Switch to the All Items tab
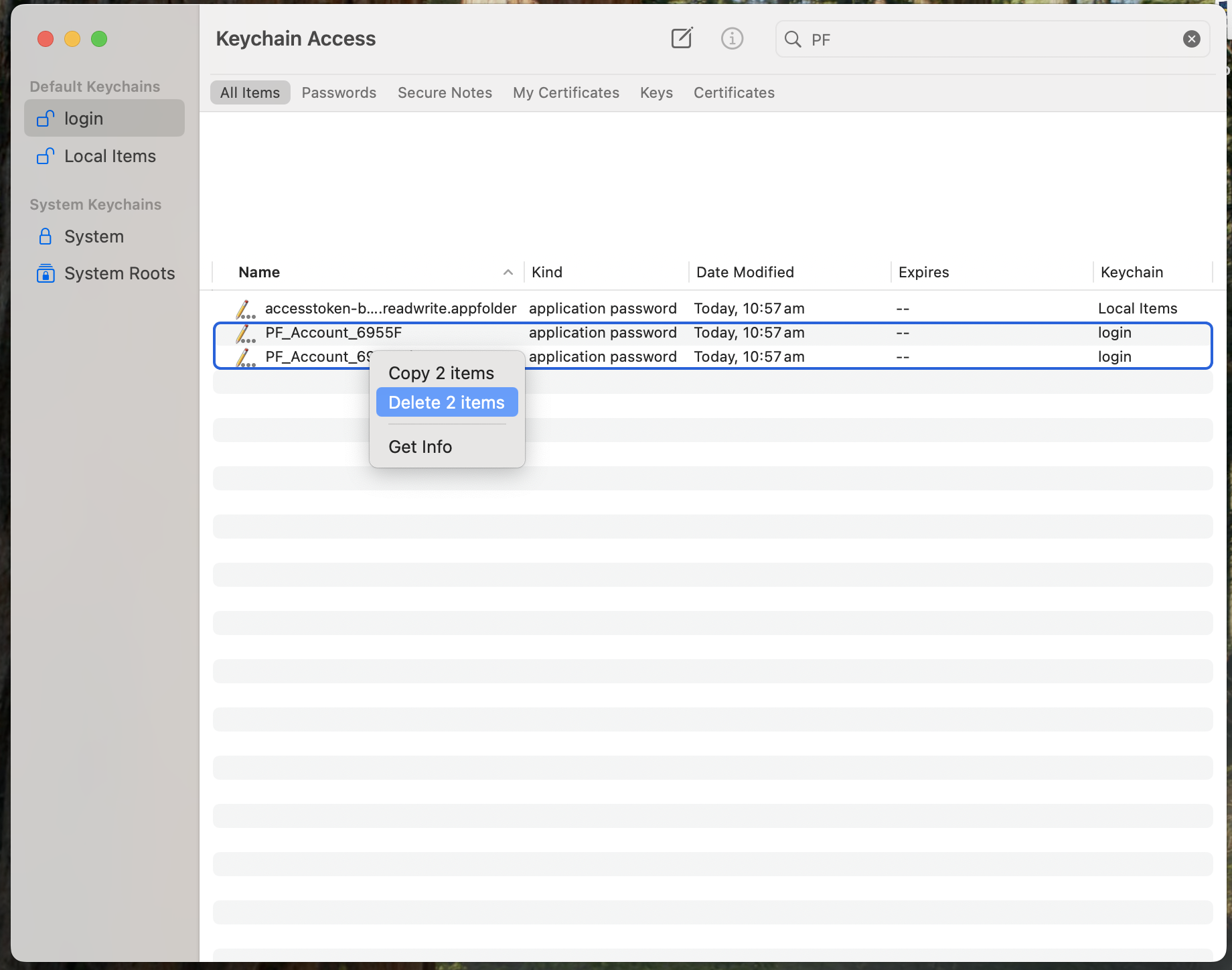The image size is (1232, 970). (250, 92)
